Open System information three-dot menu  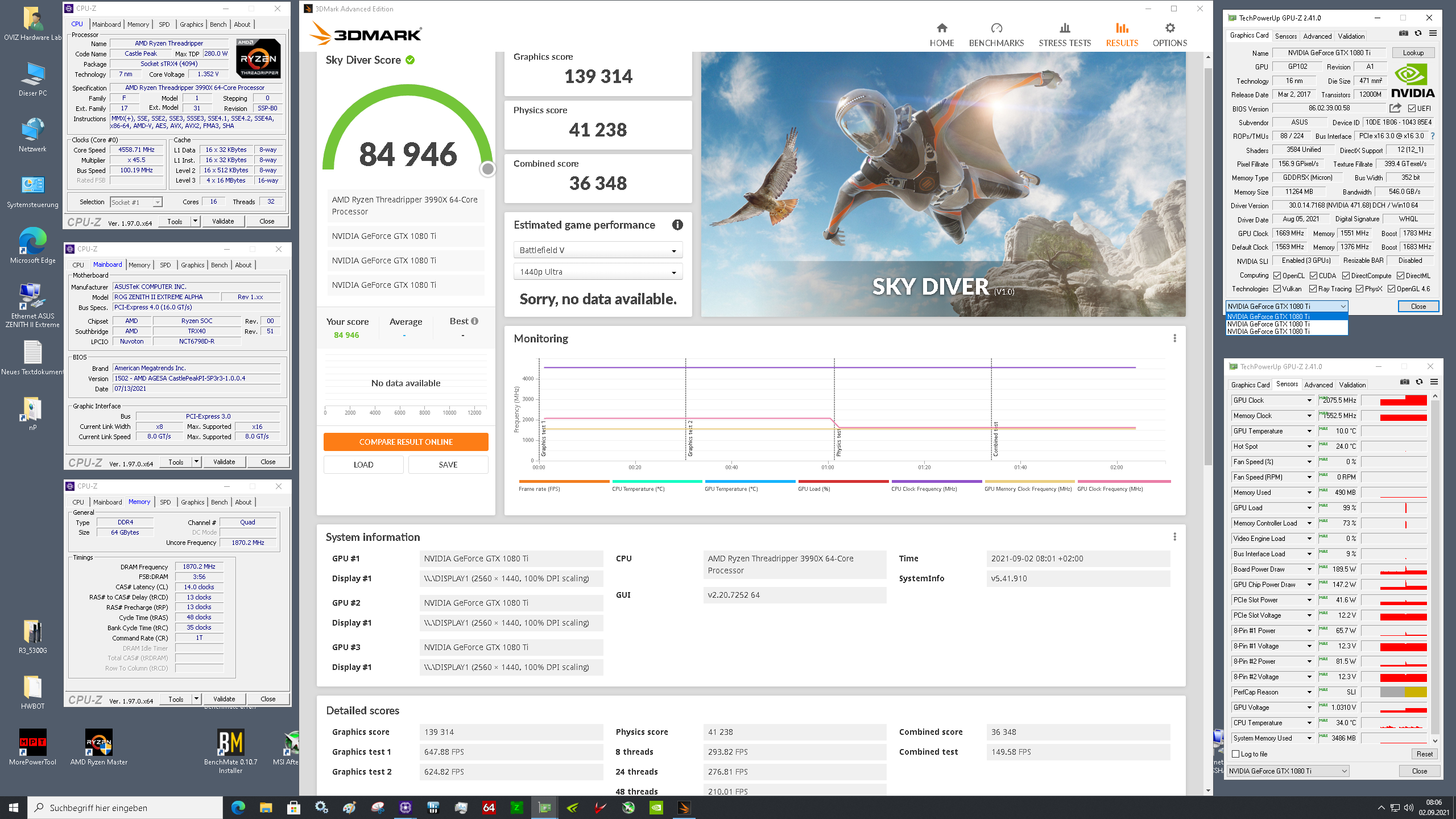[1174, 537]
